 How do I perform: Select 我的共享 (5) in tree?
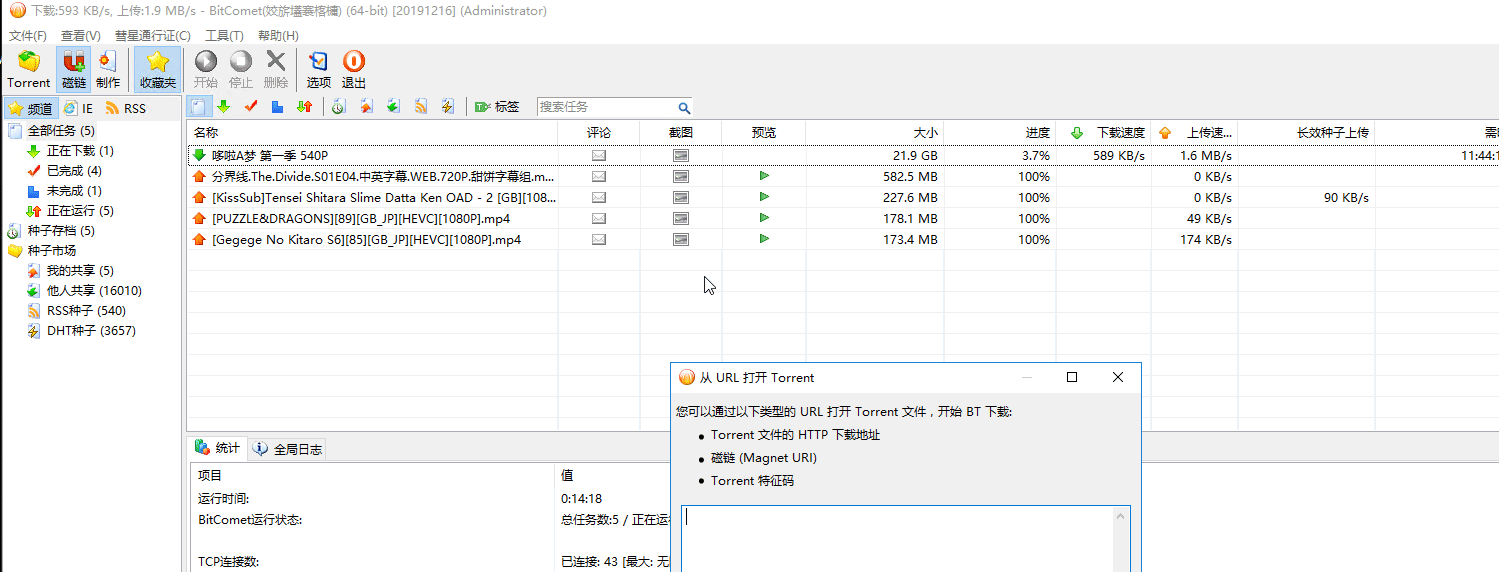pyautogui.click(x=80, y=271)
